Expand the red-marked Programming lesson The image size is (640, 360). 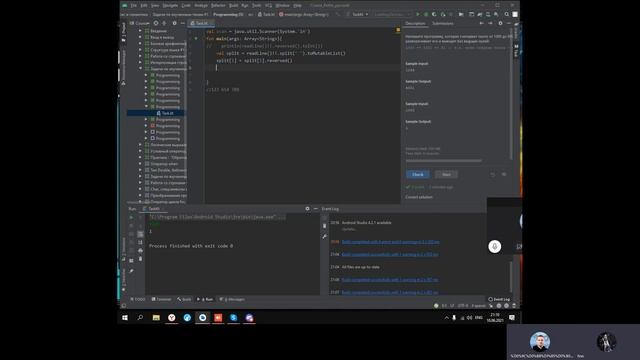(x=146, y=126)
